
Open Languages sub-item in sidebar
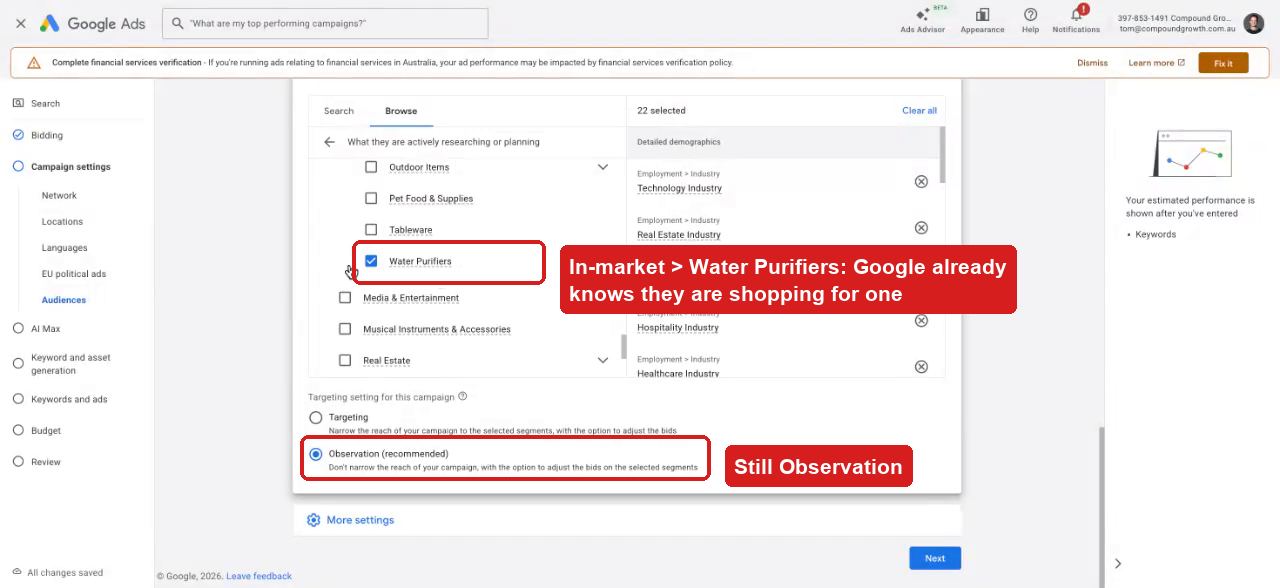[64, 248]
